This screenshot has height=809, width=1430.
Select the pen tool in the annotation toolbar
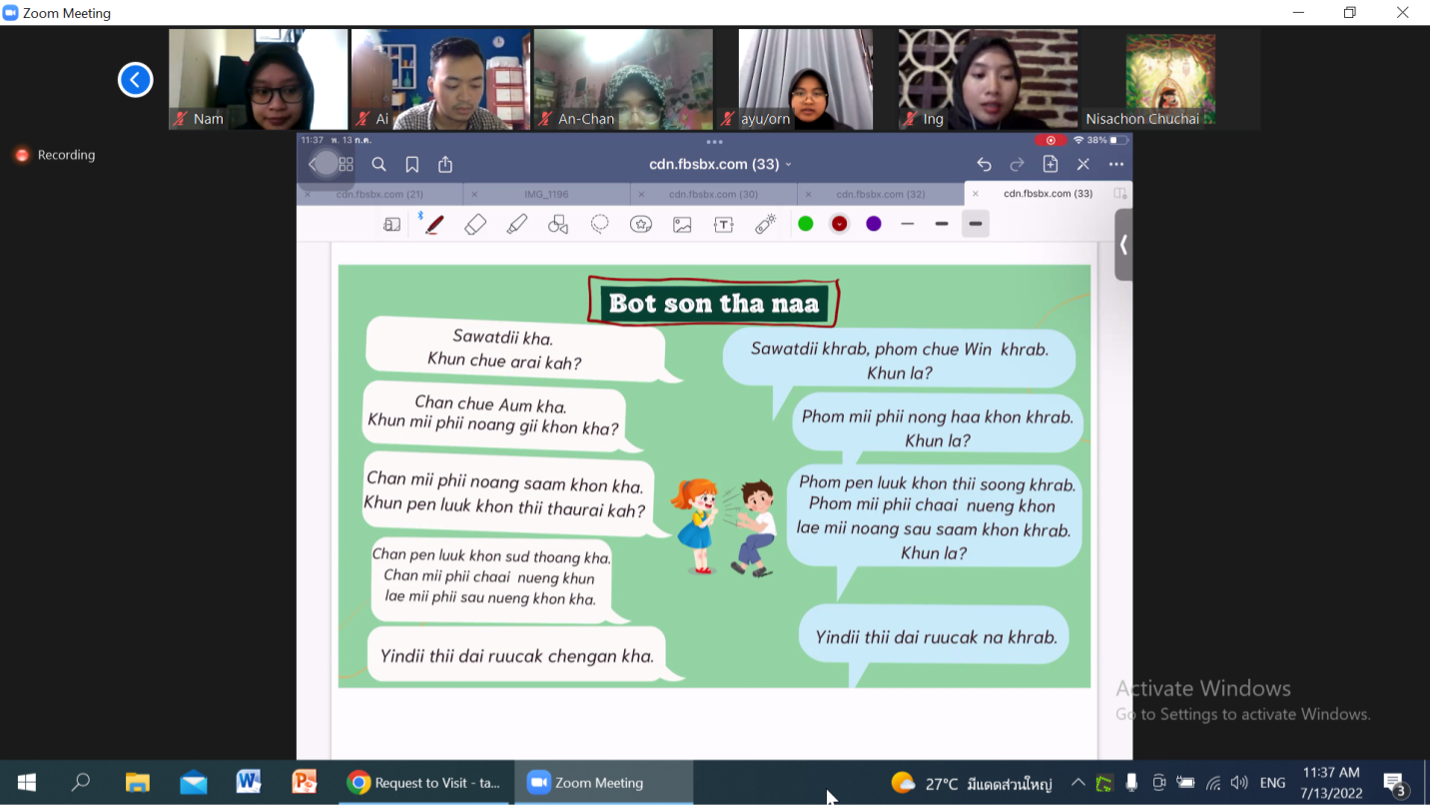(434, 225)
